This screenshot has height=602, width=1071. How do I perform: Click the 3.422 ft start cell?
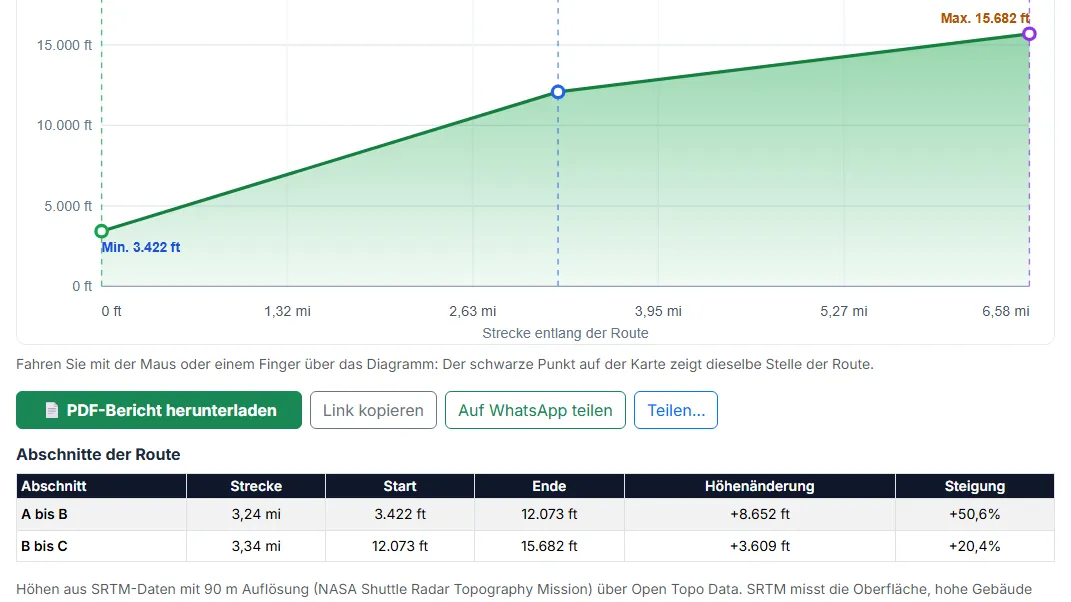coord(400,514)
